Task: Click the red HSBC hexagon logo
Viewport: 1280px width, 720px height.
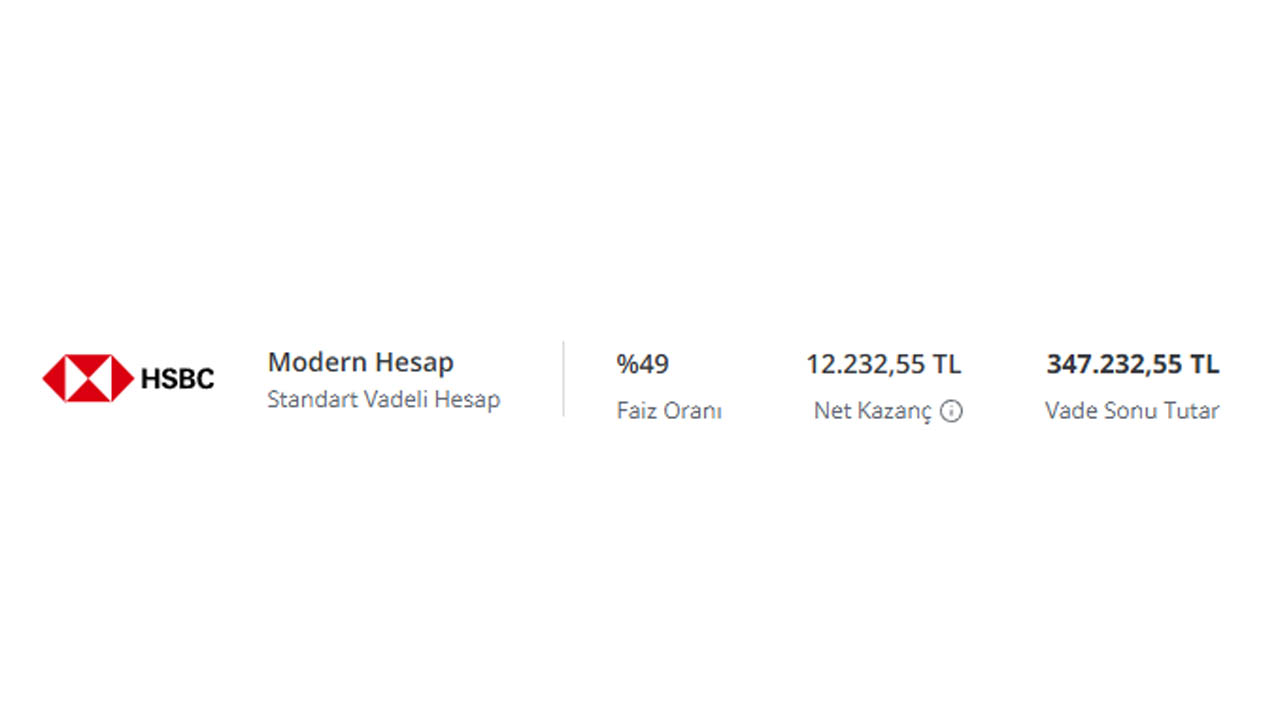Action: [x=88, y=378]
